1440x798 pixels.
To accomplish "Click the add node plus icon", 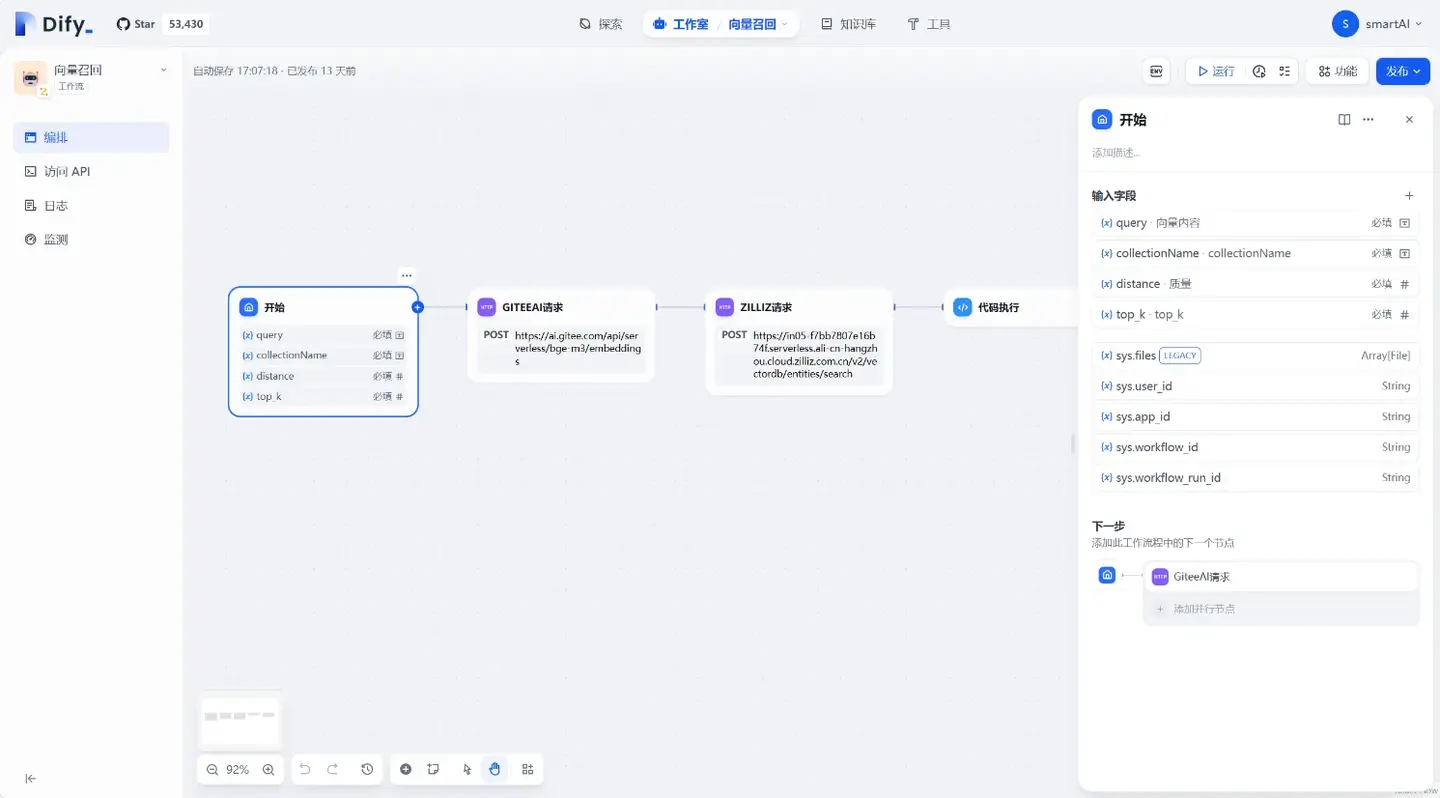I will tap(406, 769).
